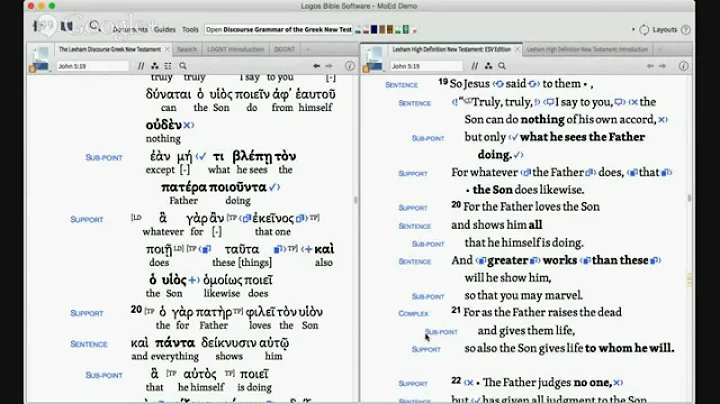Click the checkmark marker after ποιοῦντα
The width and height of the screenshot is (720, 404).
275,187
